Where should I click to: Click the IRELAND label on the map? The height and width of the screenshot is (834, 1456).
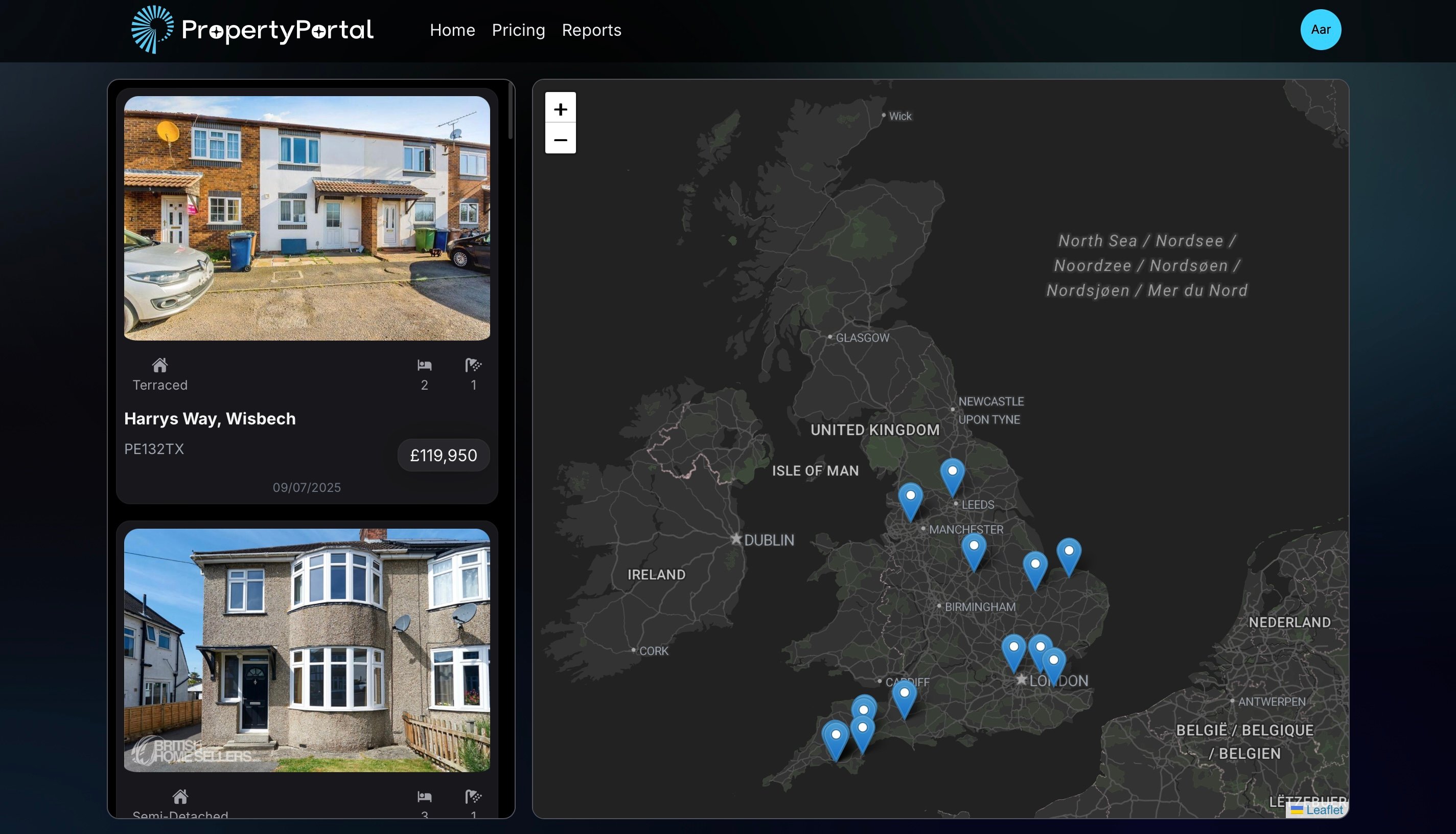point(657,575)
